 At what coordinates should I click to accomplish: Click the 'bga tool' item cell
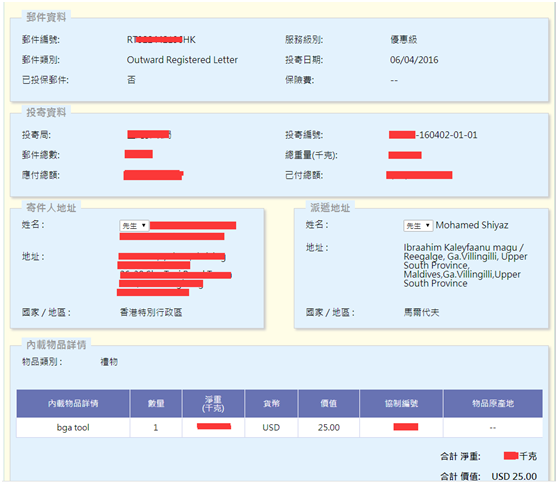73,427
